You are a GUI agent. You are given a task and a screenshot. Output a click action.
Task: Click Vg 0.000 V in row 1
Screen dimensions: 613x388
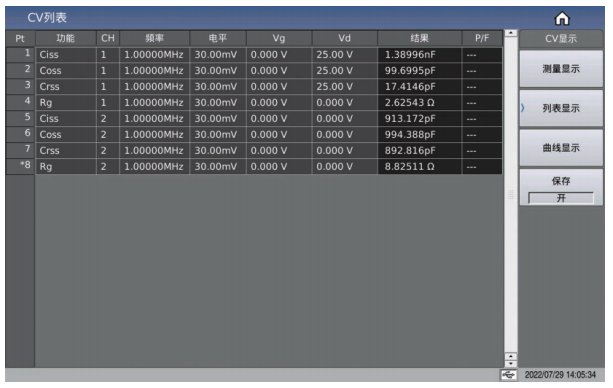279,55
